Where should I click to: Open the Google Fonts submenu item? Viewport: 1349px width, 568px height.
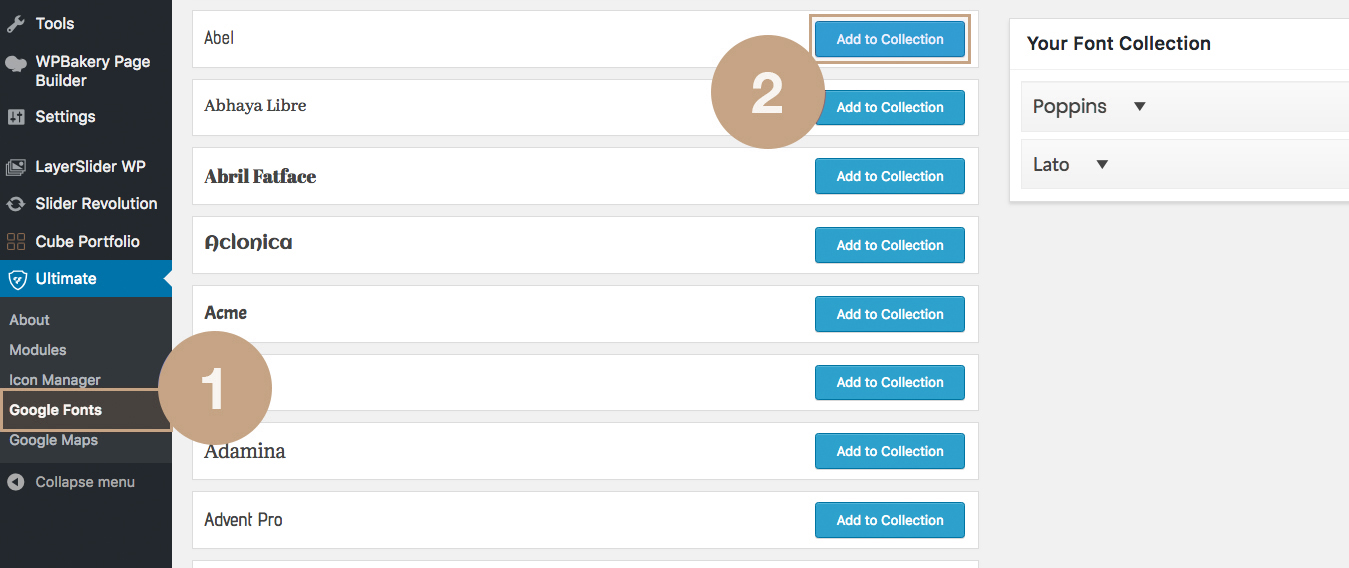click(x=56, y=410)
